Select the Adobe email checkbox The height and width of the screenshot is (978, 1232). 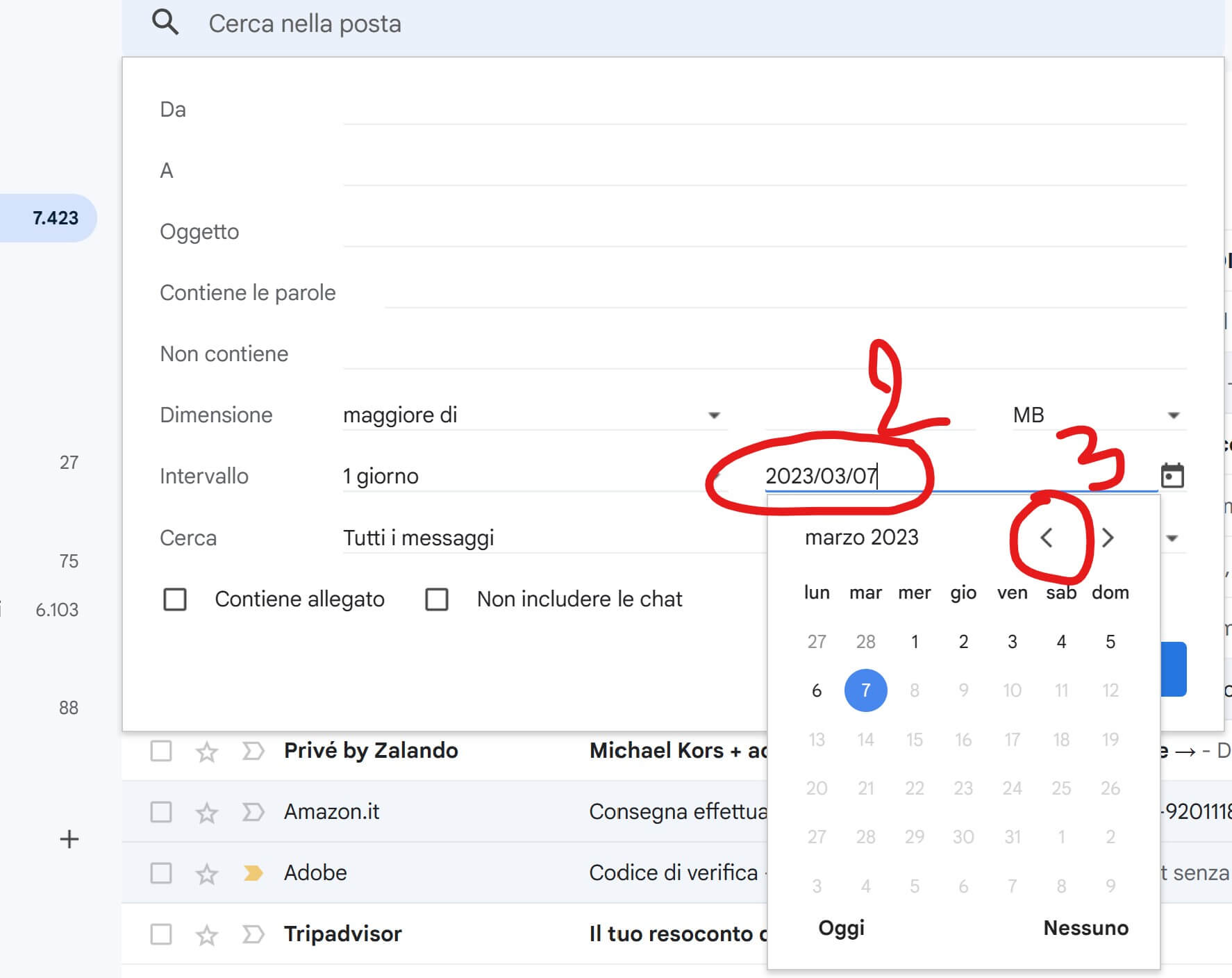tap(161, 873)
